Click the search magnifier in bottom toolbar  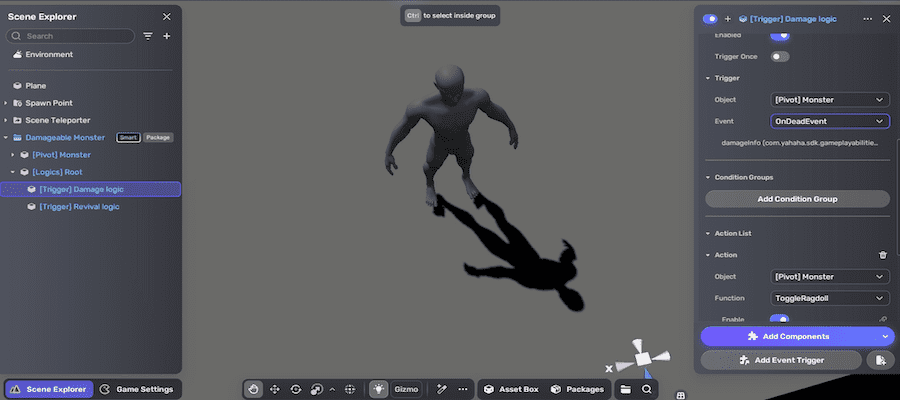coord(647,389)
